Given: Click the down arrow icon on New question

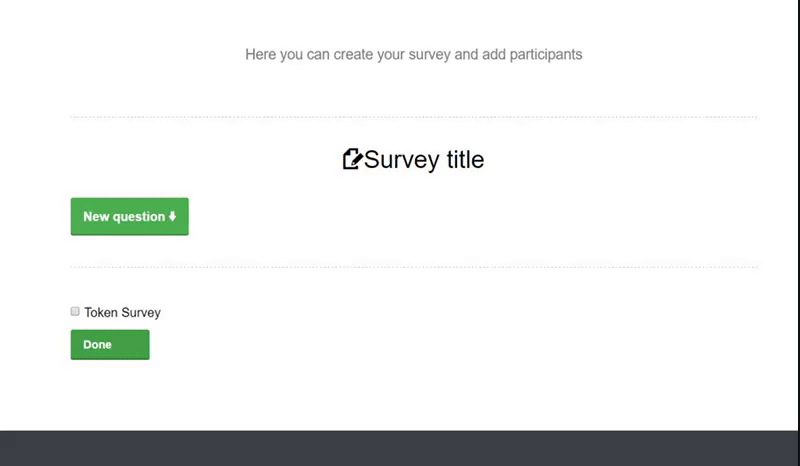Looking at the screenshot, I should 173,216.
